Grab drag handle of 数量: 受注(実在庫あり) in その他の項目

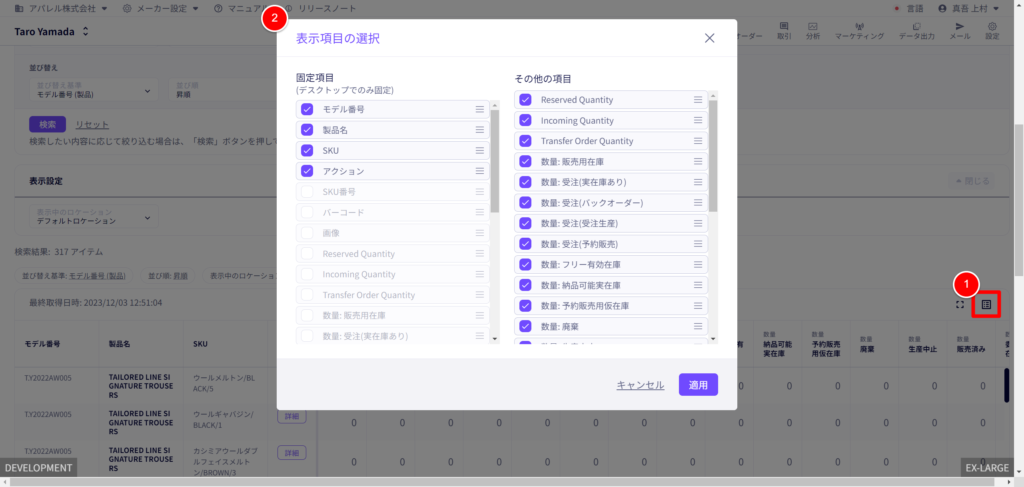click(698, 182)
